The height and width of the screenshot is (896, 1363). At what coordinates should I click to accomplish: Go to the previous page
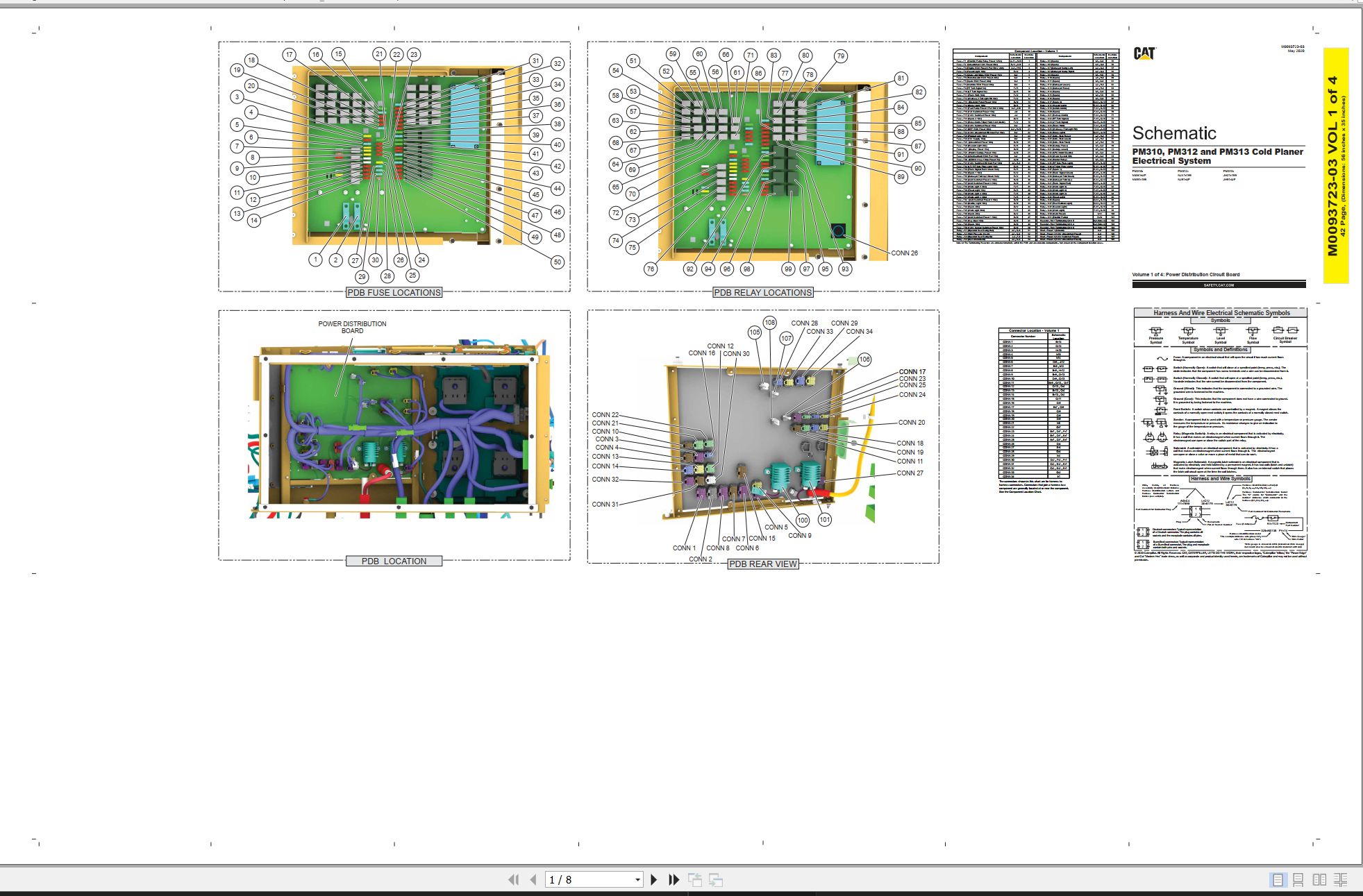point(533,879)
